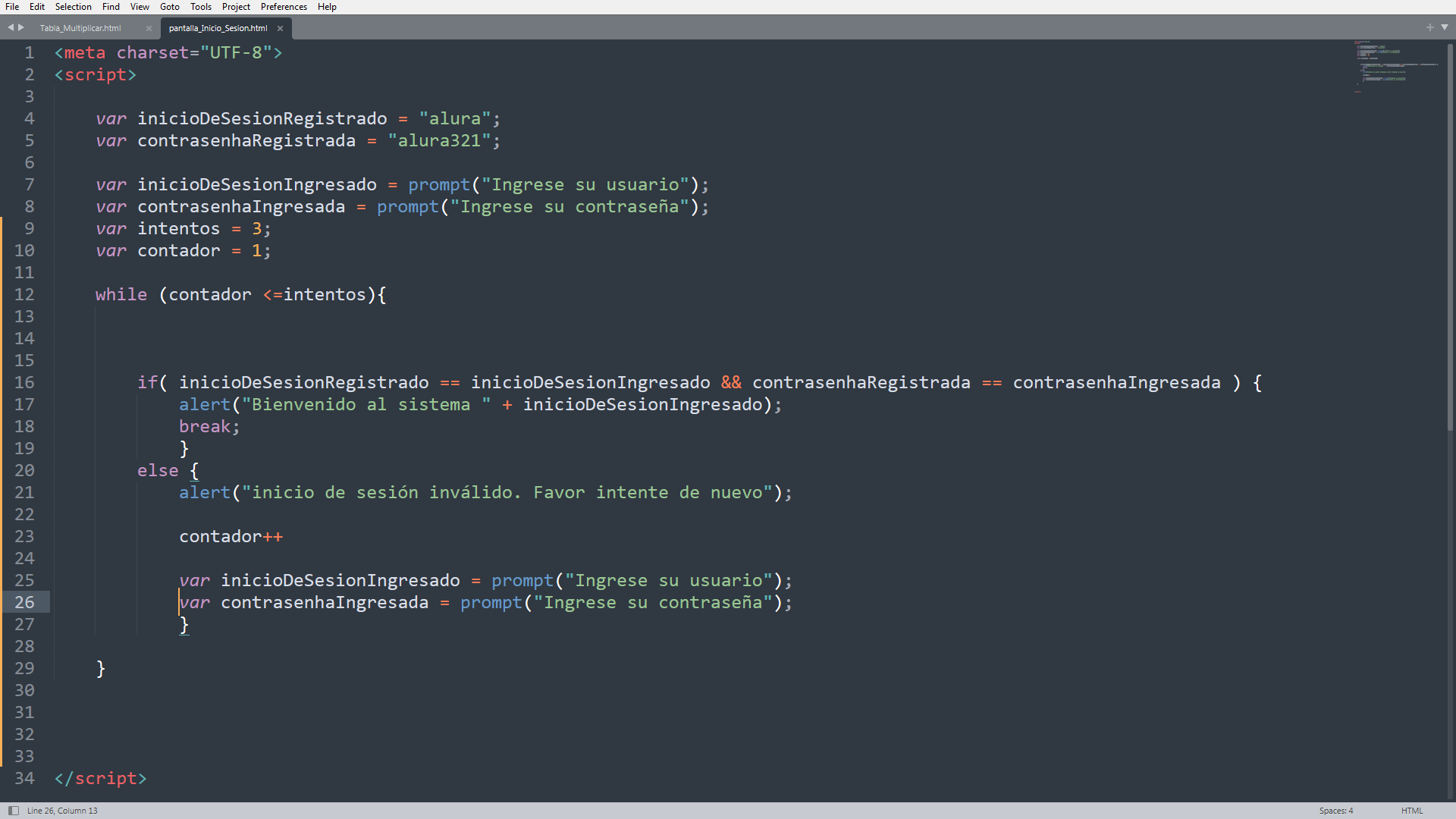Click the '"alura321"' string on line 5

pyautogui.click(x=439, y=140)
